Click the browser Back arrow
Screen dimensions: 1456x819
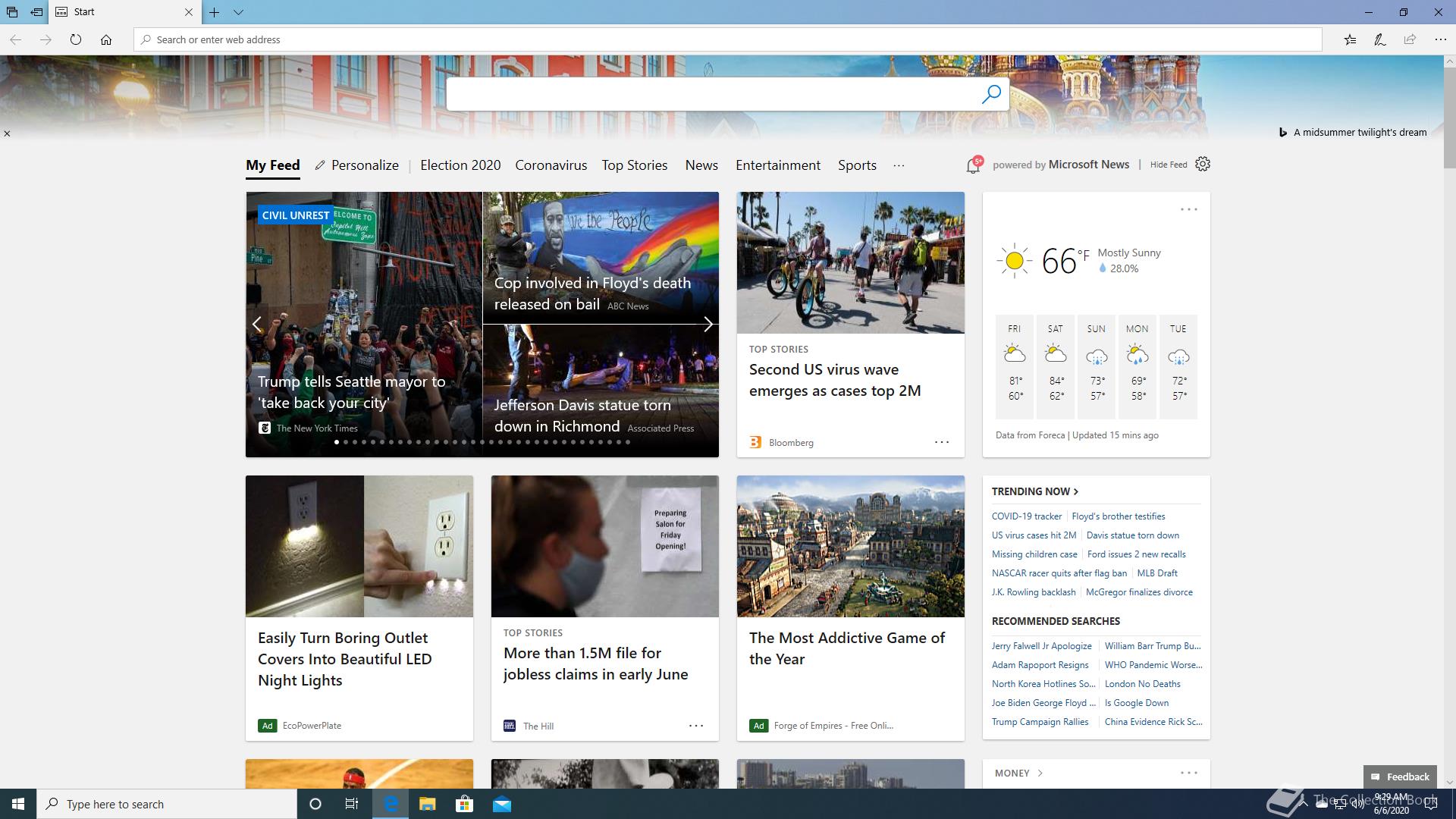[15, 39]
